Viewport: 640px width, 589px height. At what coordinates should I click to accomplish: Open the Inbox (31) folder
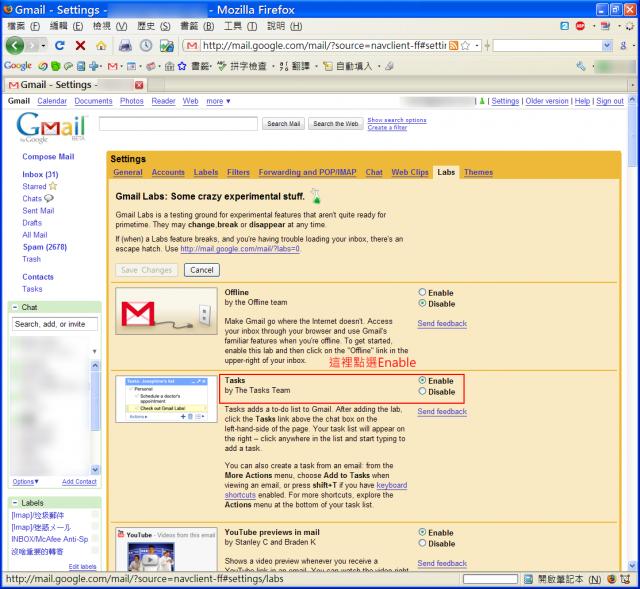click(x=40, y=174)
